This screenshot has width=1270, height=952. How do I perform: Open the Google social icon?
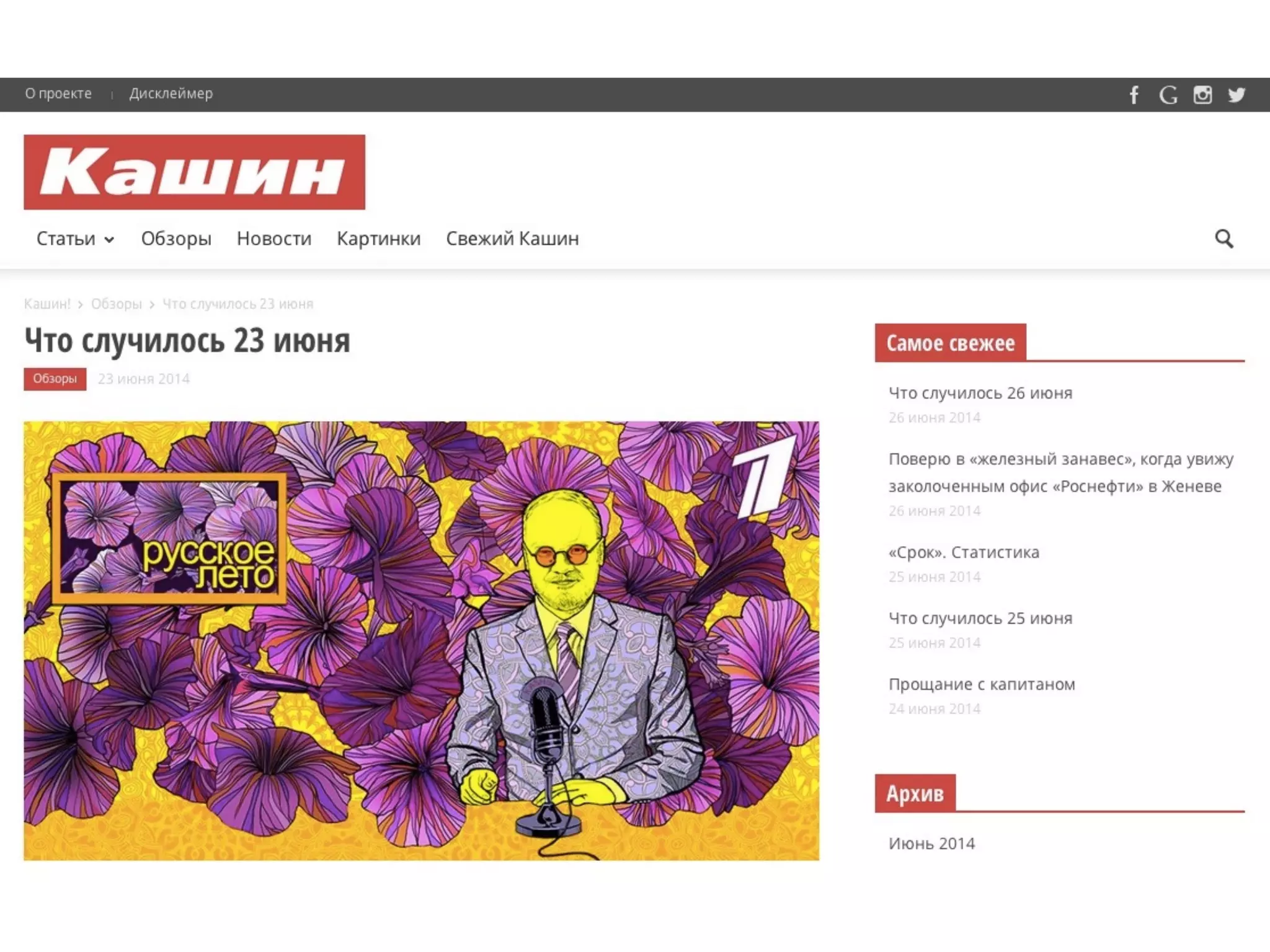coord(1168,95)
